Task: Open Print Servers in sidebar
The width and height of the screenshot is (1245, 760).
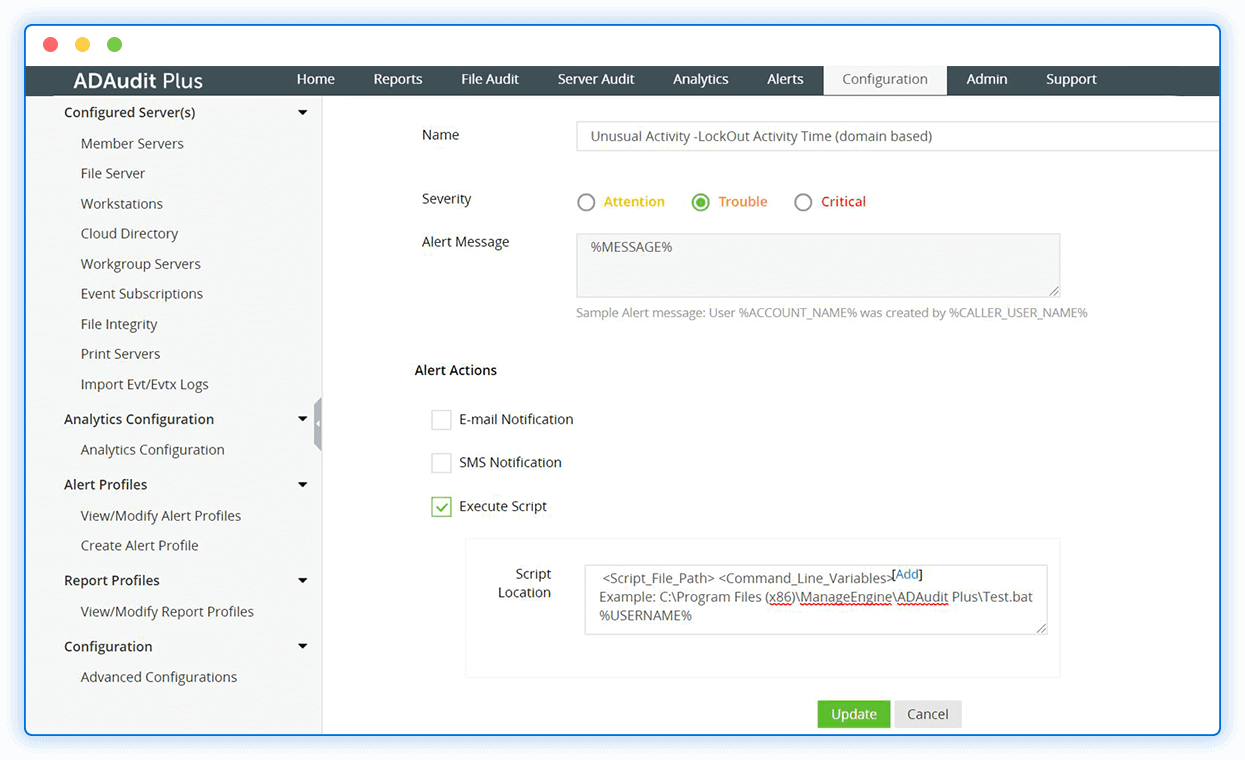Action: tap(121, 354)
